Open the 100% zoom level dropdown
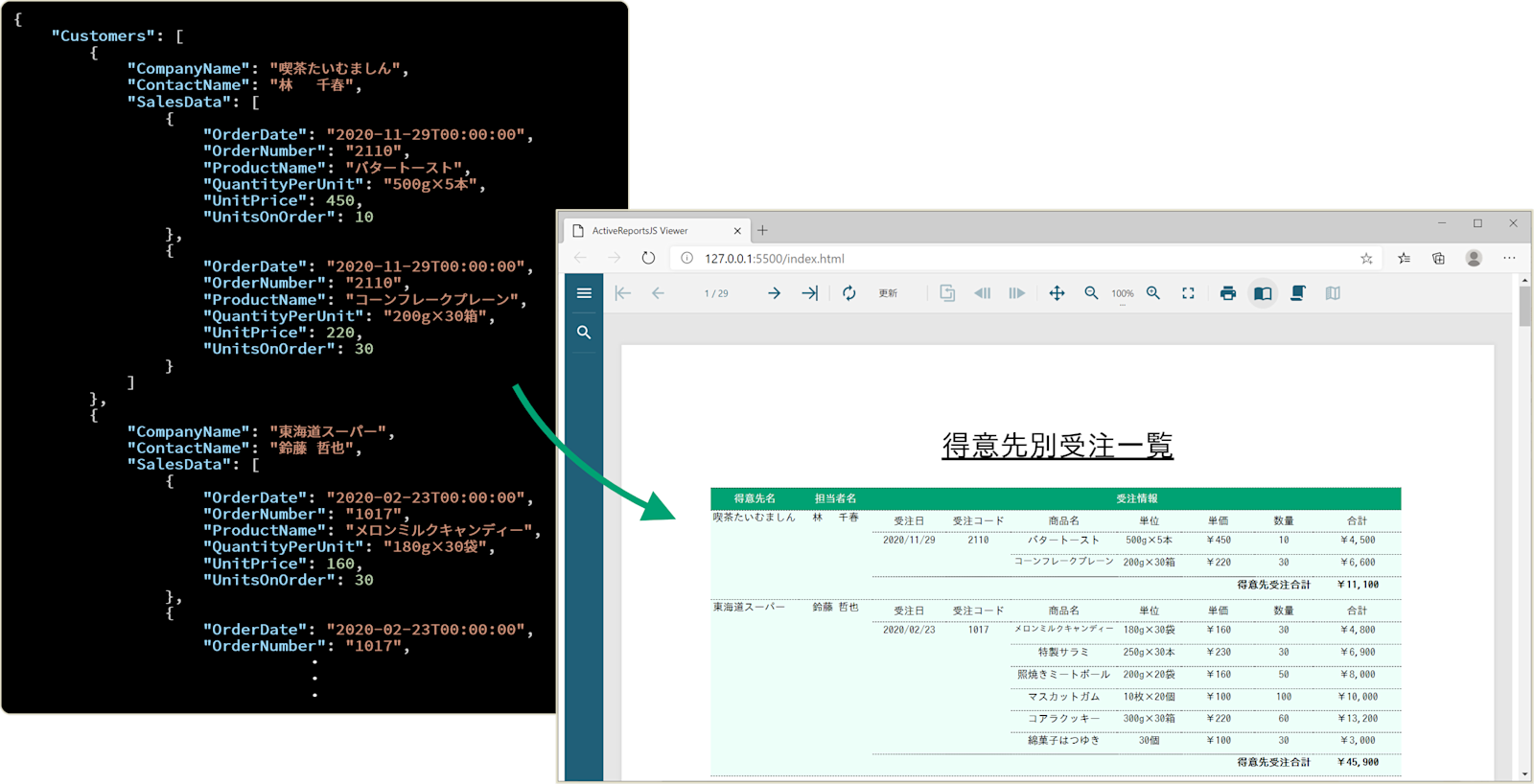1534x784 pixels. 1123,294
